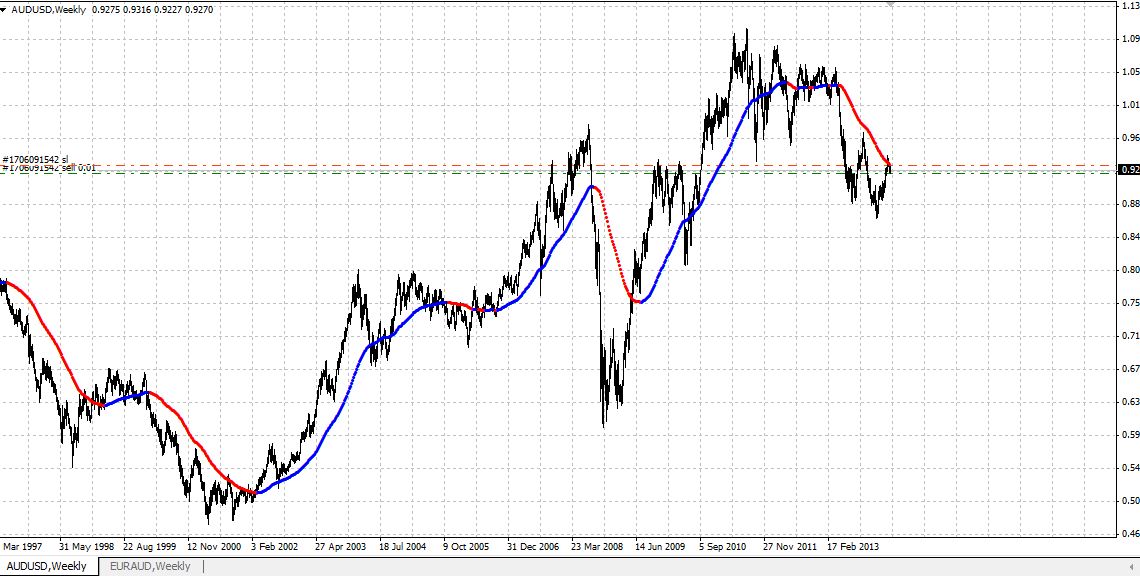Screen dimensions: 1140x576
Task: Click the highlighted current price label 0.92
Action: (x=1129, y=169)
